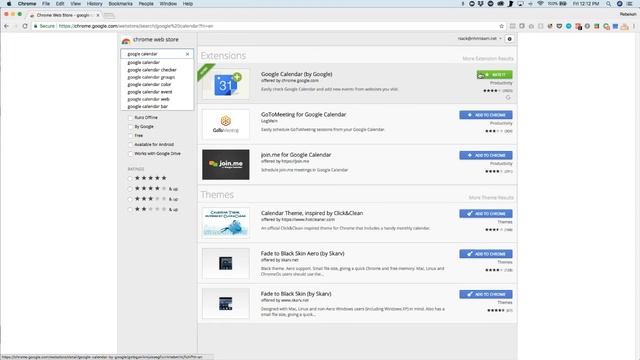The image size is (640, 360).
Task: Click the Chrome Web Store rainbow logo
Action: click(x=126, y=40)
